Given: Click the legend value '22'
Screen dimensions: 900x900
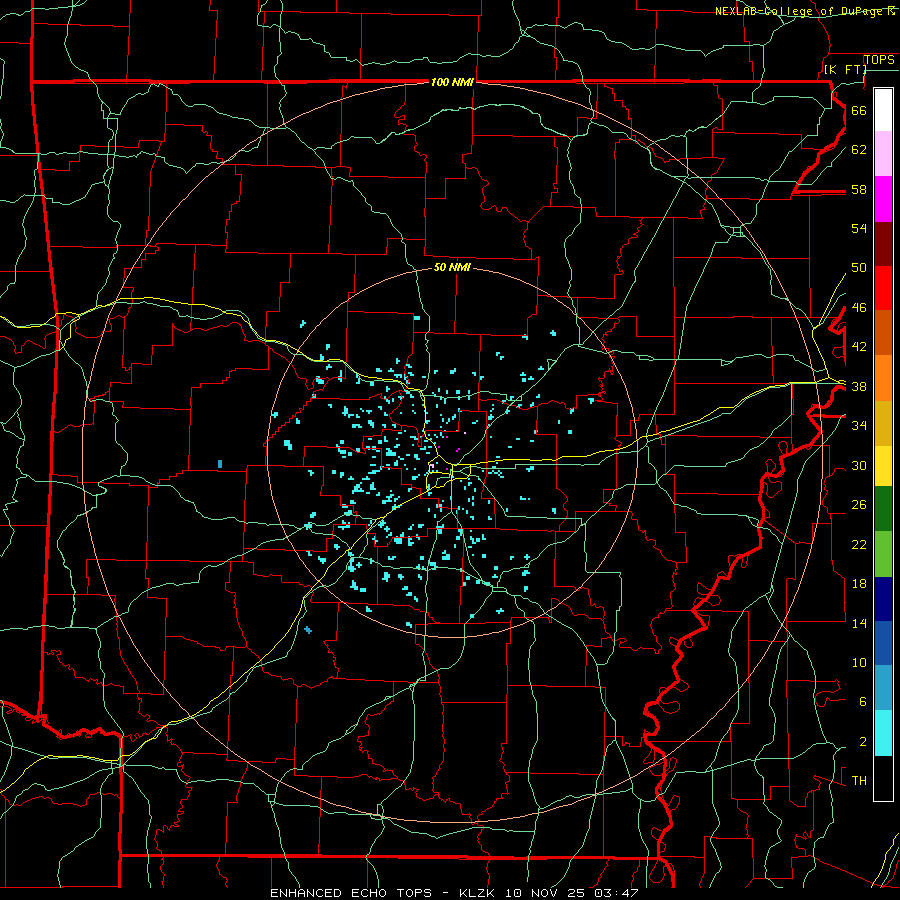Looking at the screenshot, I should [x=859, y=545].
